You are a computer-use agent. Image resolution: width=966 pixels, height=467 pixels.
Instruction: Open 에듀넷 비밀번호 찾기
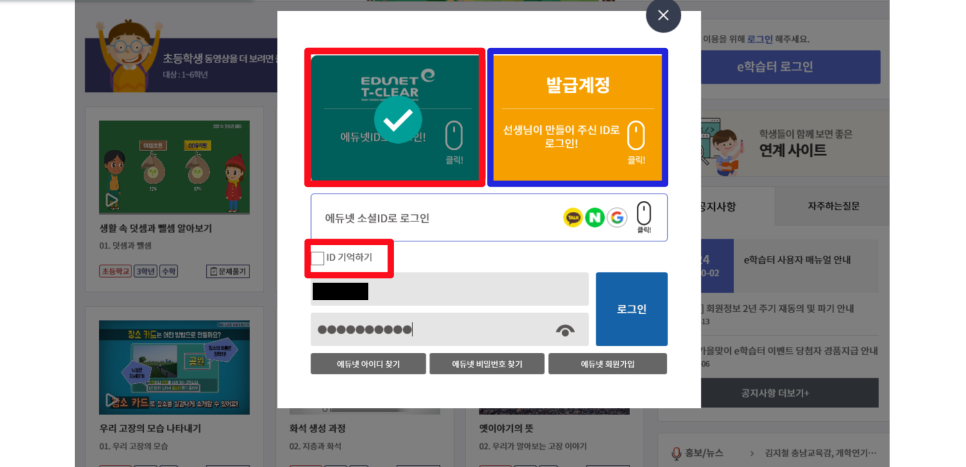tap(487, 364)
